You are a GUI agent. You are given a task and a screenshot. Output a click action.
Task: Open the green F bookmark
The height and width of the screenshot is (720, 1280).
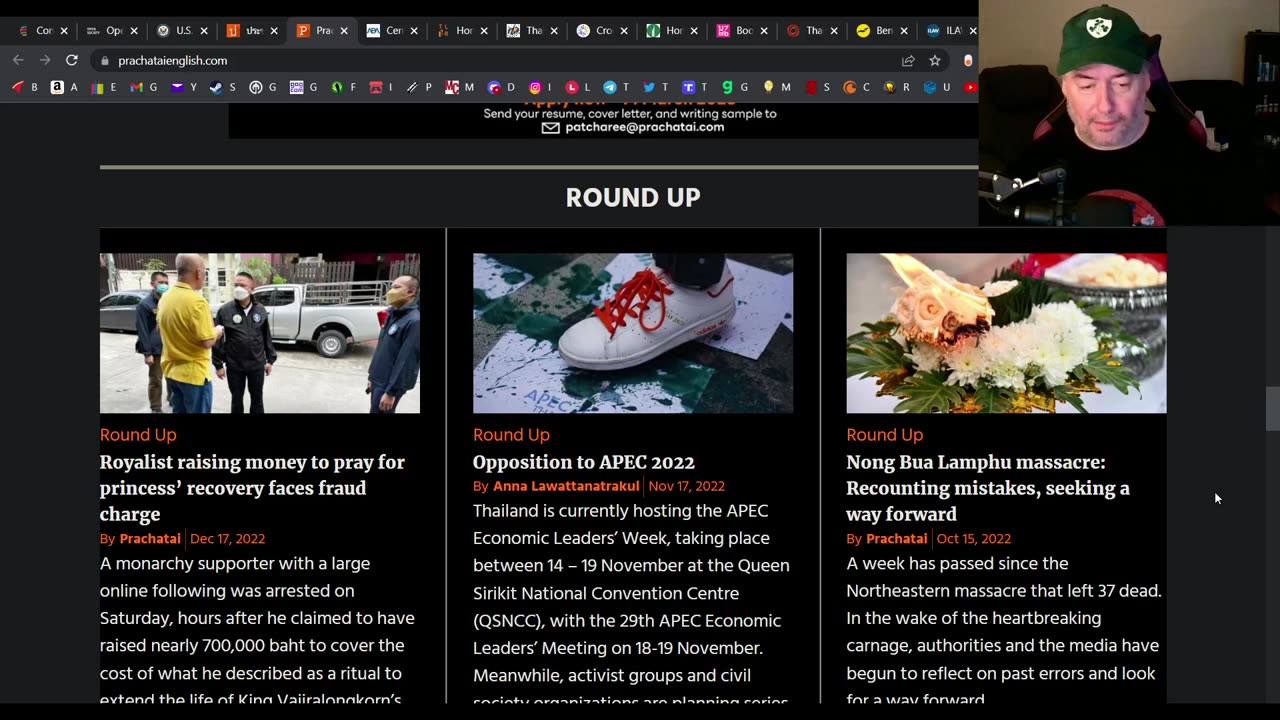click(x=343, y=87)
